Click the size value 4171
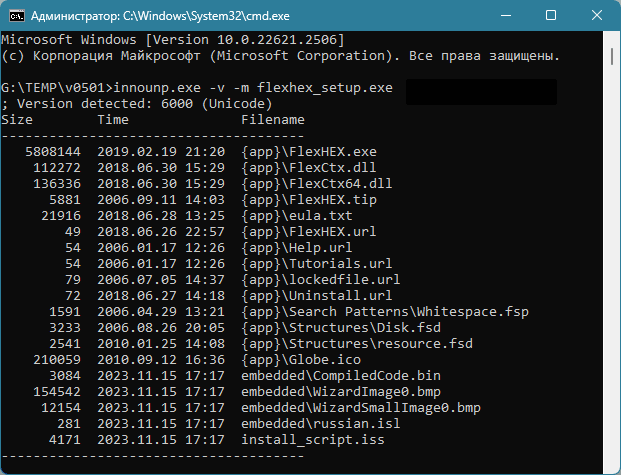 coord(65,440)
